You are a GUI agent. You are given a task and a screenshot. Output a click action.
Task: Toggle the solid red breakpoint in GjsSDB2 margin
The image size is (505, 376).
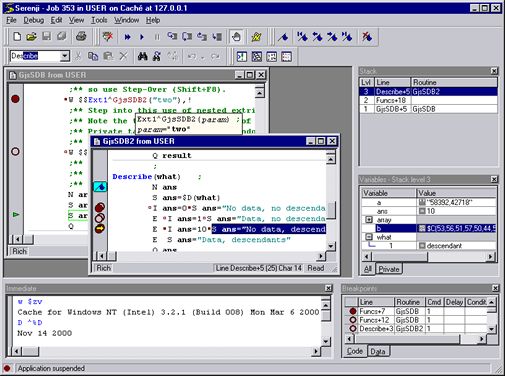point(100,208)
